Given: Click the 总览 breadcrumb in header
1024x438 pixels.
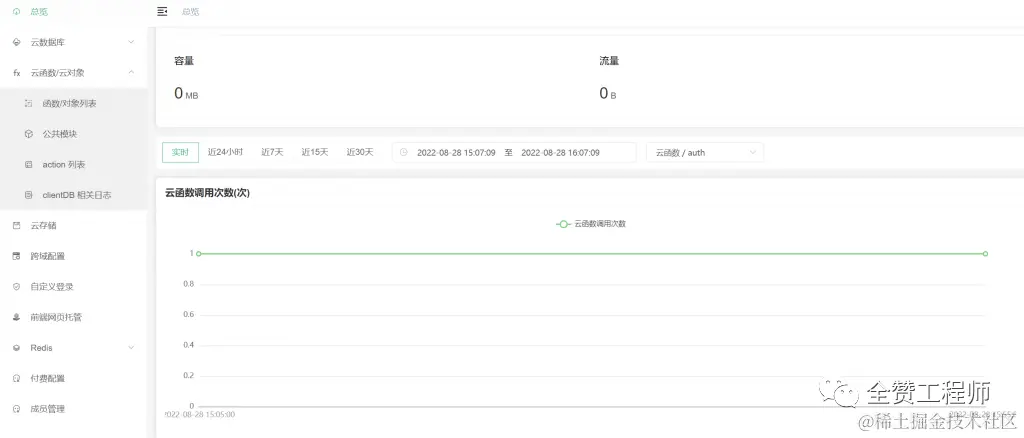Looking at the screenshot, I should pyautogui.click(x=190, y=12).
